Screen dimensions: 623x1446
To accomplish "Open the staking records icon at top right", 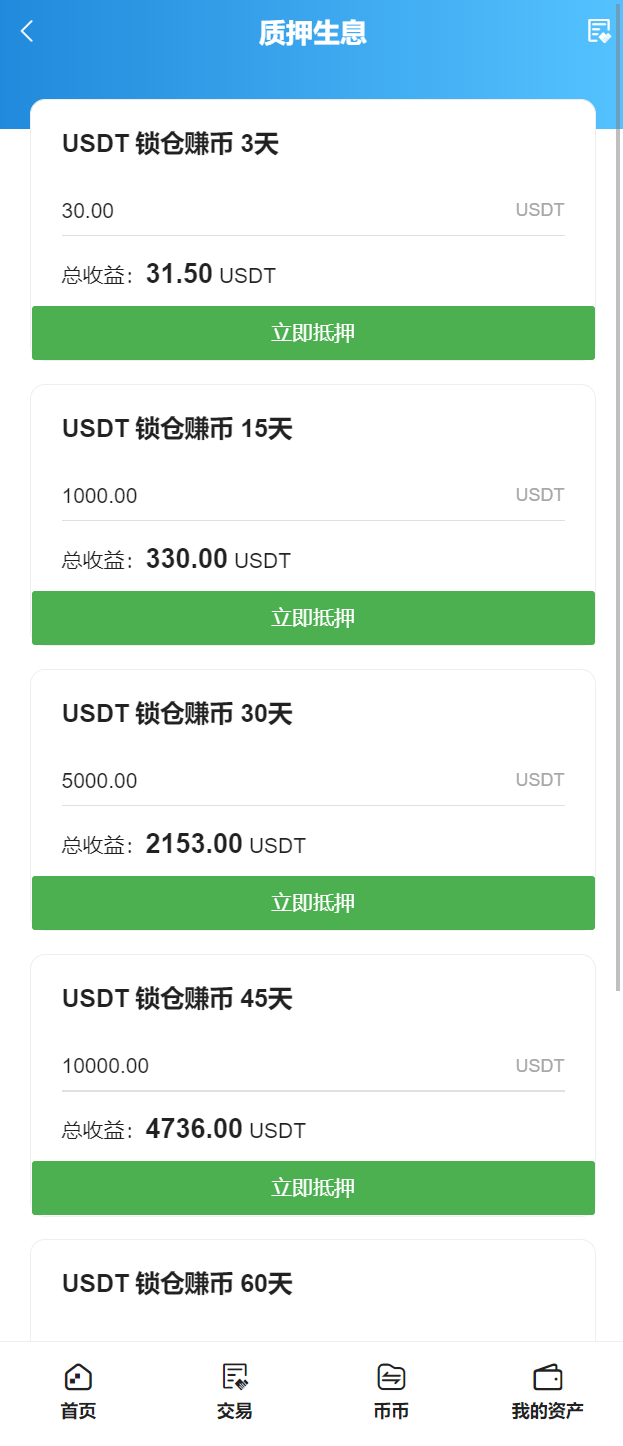I will tap(598, 31).
